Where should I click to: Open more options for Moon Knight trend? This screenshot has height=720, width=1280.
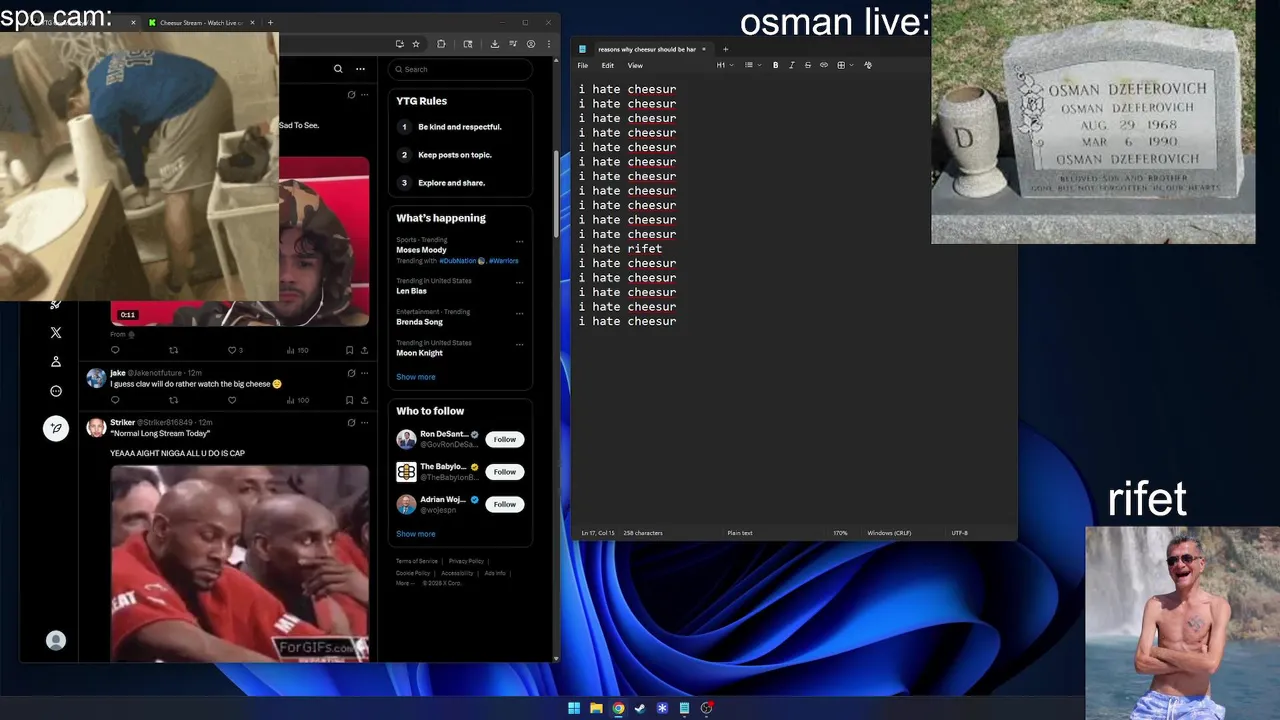519,344
